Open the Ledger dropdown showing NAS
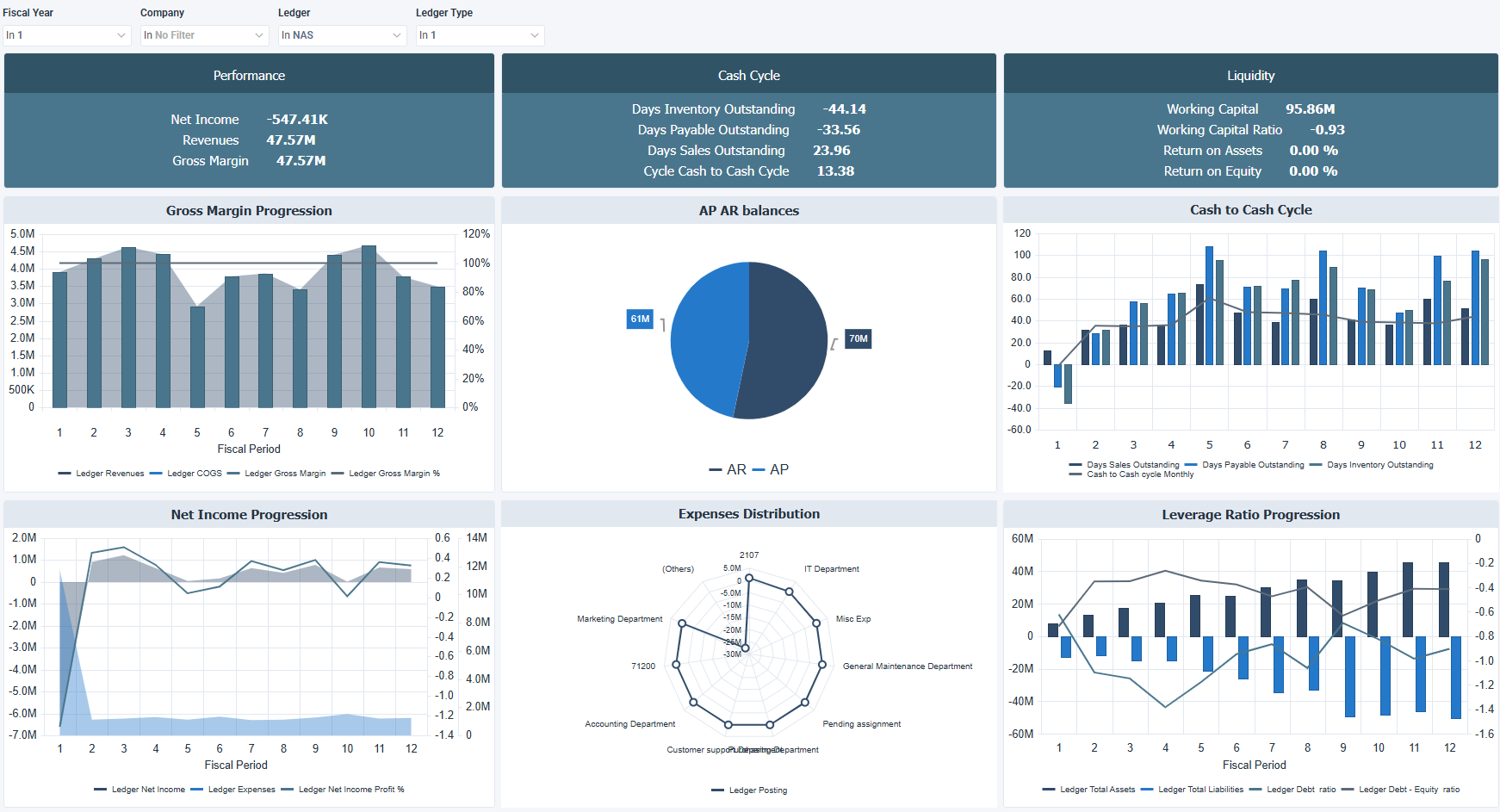This screenshot has height=812, width=1500. 342,35
